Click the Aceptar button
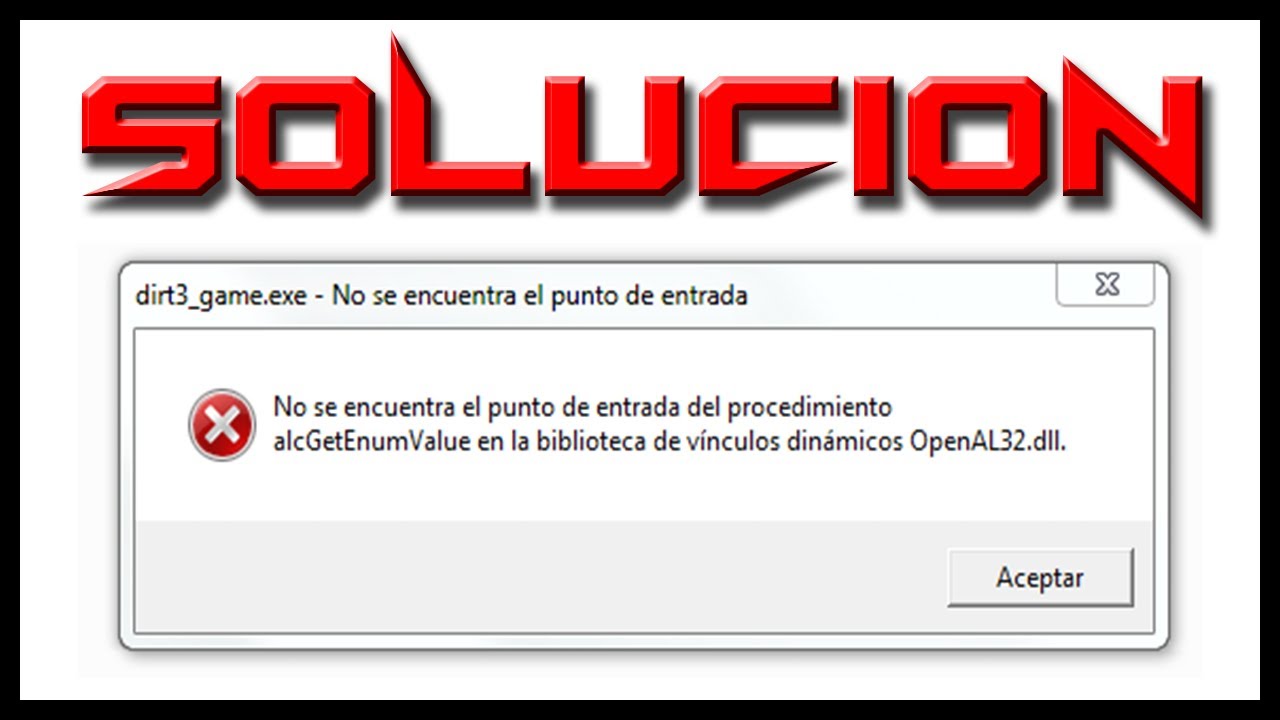 [1040, 577]
